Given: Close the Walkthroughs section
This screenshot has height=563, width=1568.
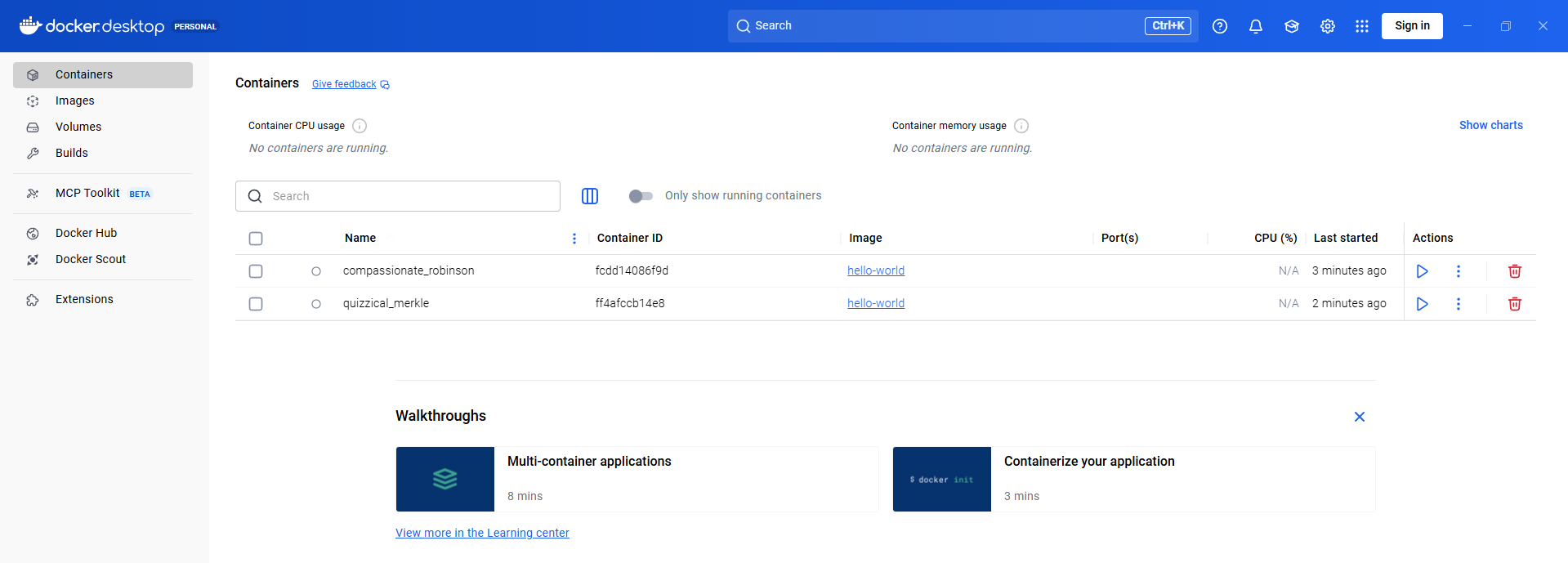Looking at the screenshot, I should tap(1360, 417).
